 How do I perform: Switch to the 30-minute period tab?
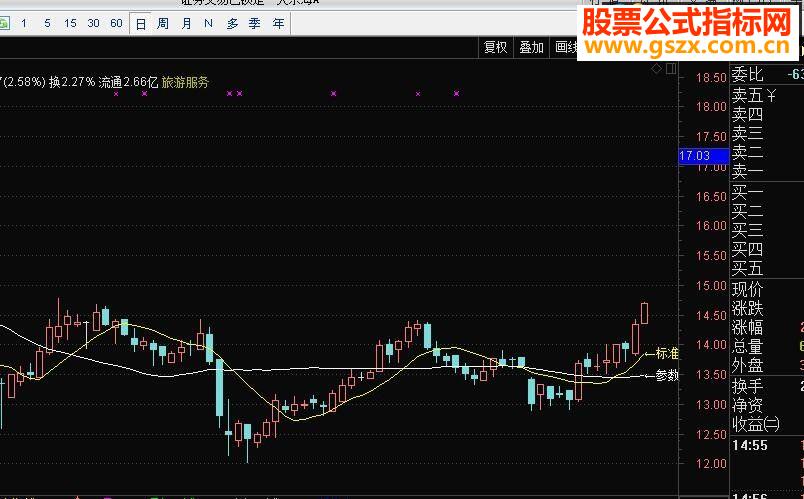click(93, 24)
